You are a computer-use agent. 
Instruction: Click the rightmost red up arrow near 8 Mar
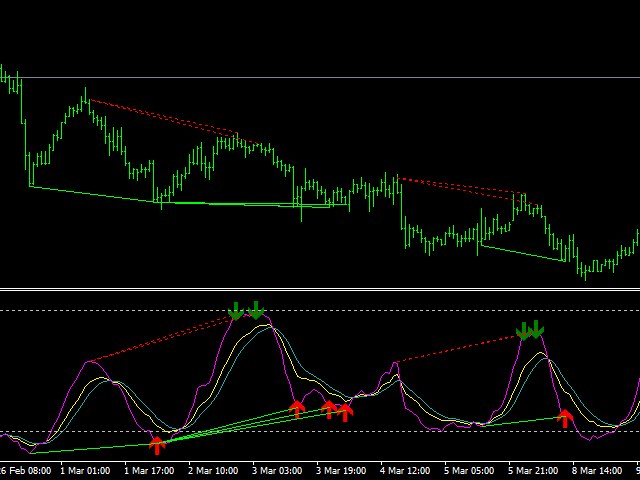pyautogui.click(x=565, y=417)
